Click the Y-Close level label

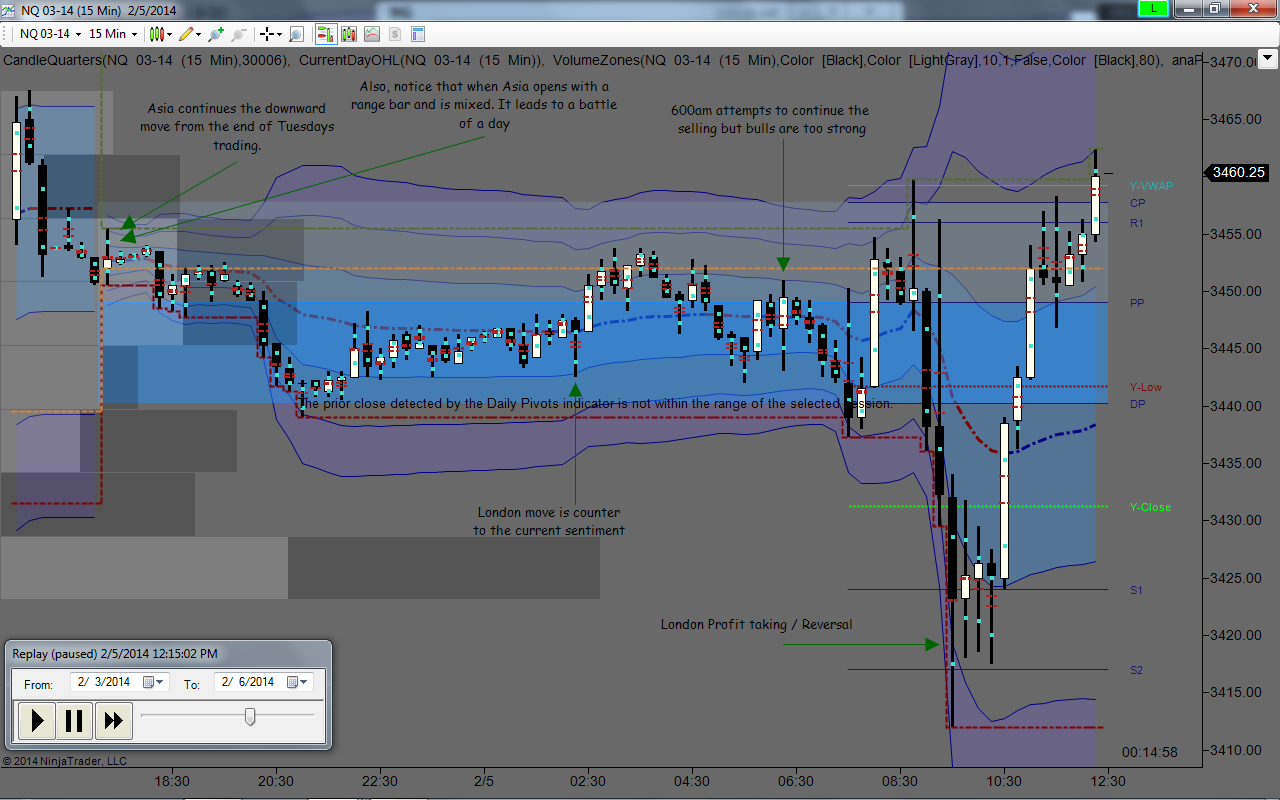coord(1150,507)
